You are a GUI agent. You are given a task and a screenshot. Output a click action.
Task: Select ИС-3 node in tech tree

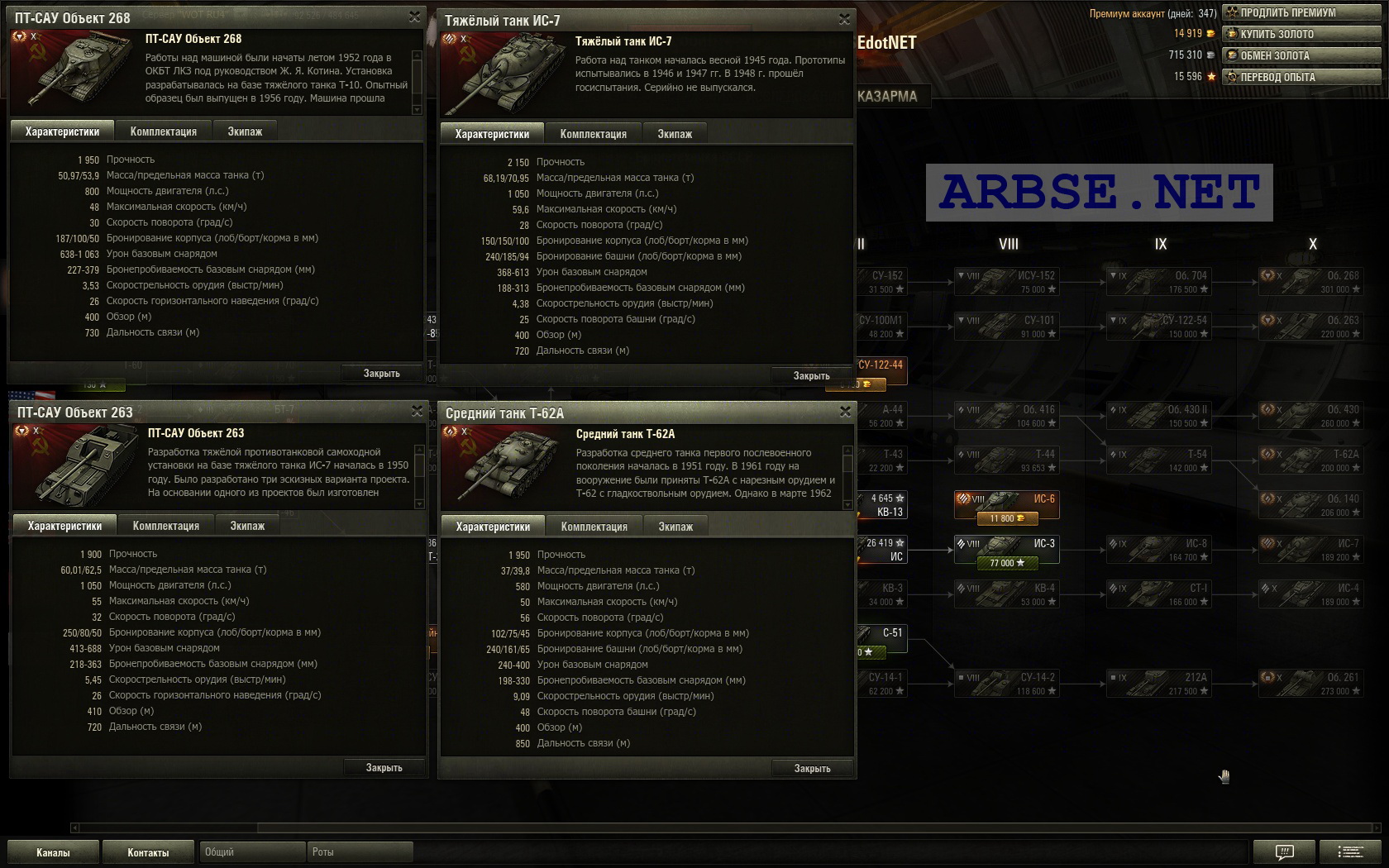pyautogui.click(x=1006, y=550)
